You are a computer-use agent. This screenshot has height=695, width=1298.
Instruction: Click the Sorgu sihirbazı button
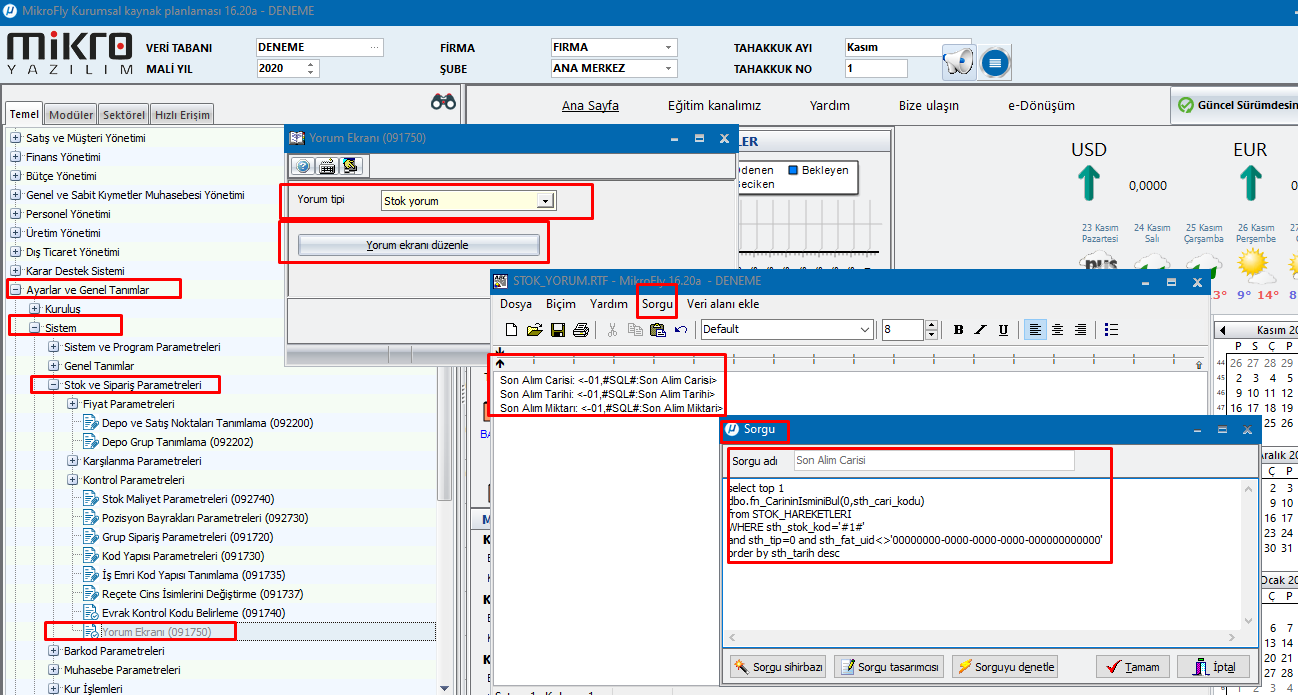coord(779,667)
